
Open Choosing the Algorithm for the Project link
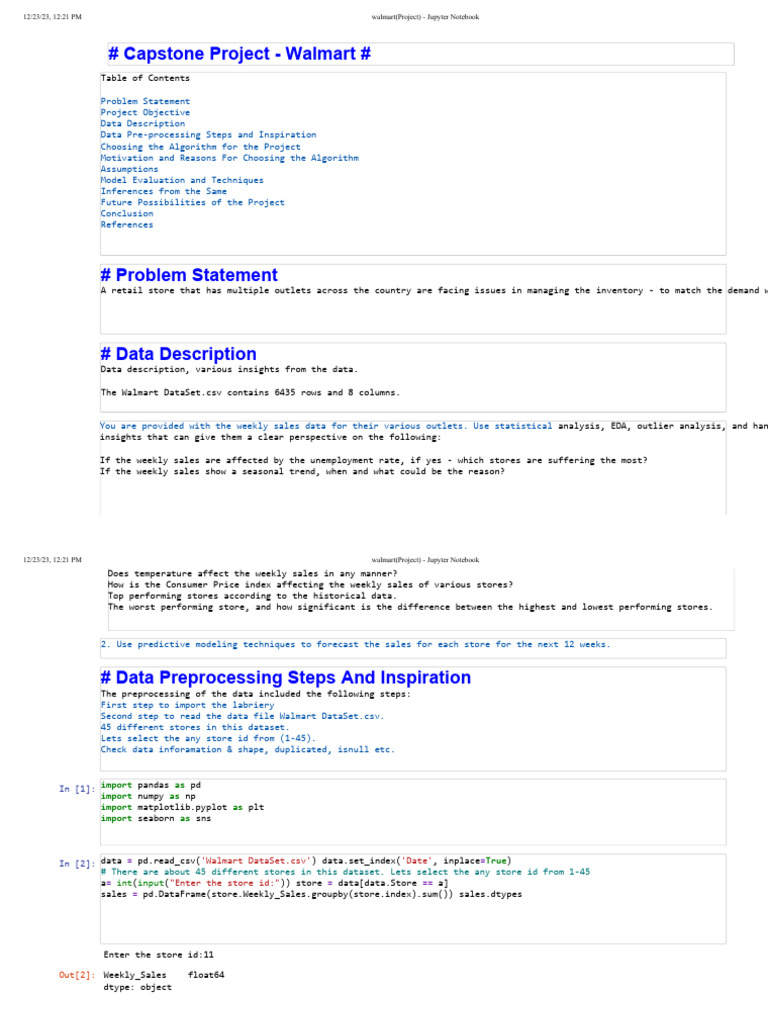[200, 147]
